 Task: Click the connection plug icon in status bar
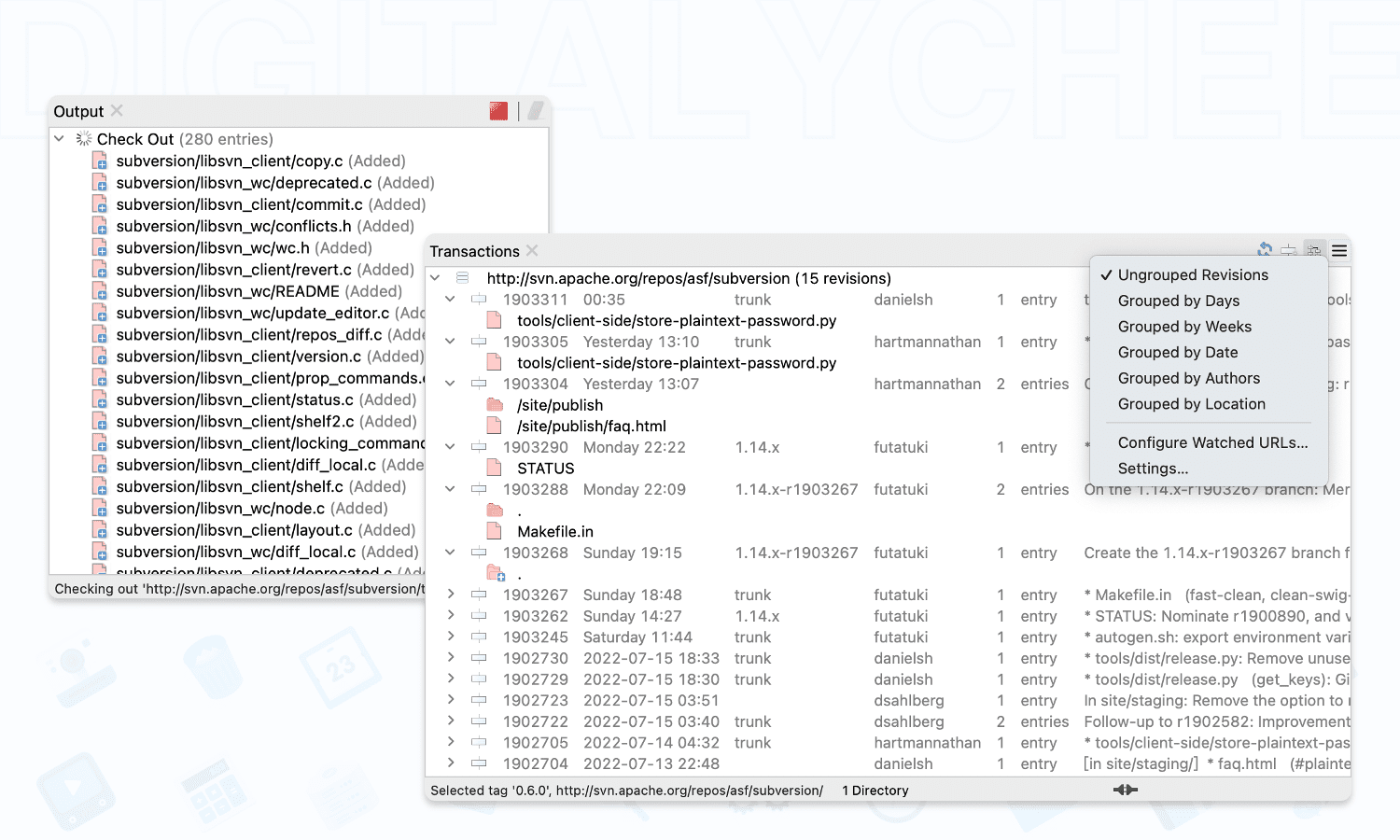point(1126,790)
